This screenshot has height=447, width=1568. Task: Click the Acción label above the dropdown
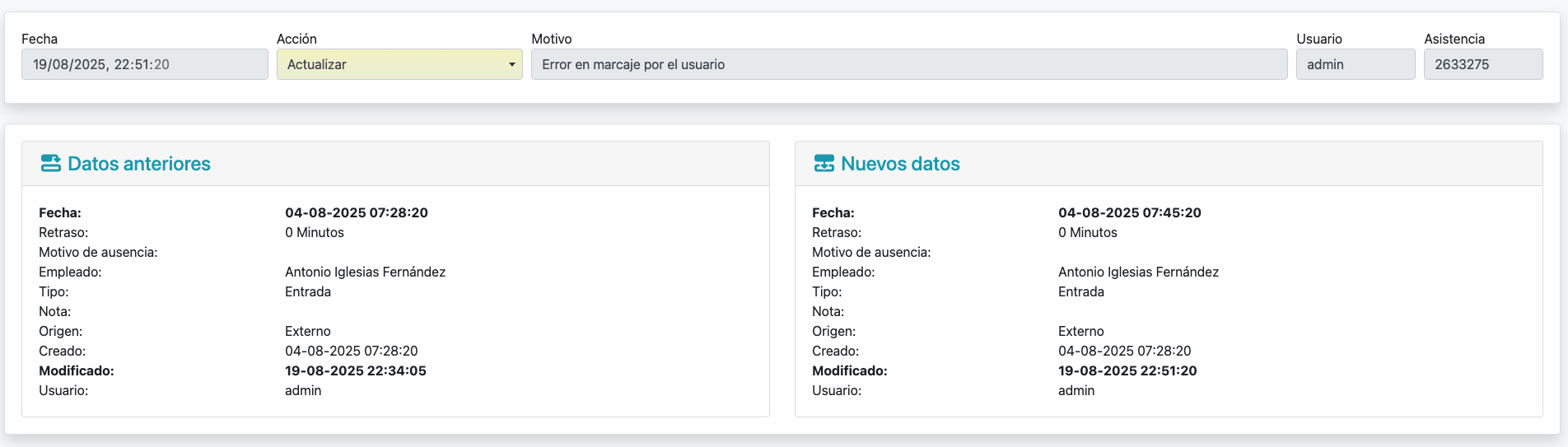point(296,39)
